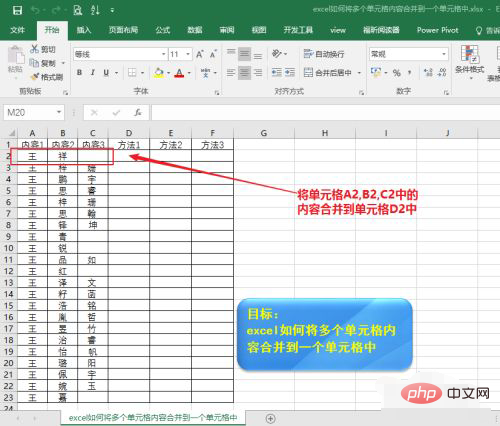Switch to the 公式 ribbon tab
500x426 pixels.
(x=163, y=30)
